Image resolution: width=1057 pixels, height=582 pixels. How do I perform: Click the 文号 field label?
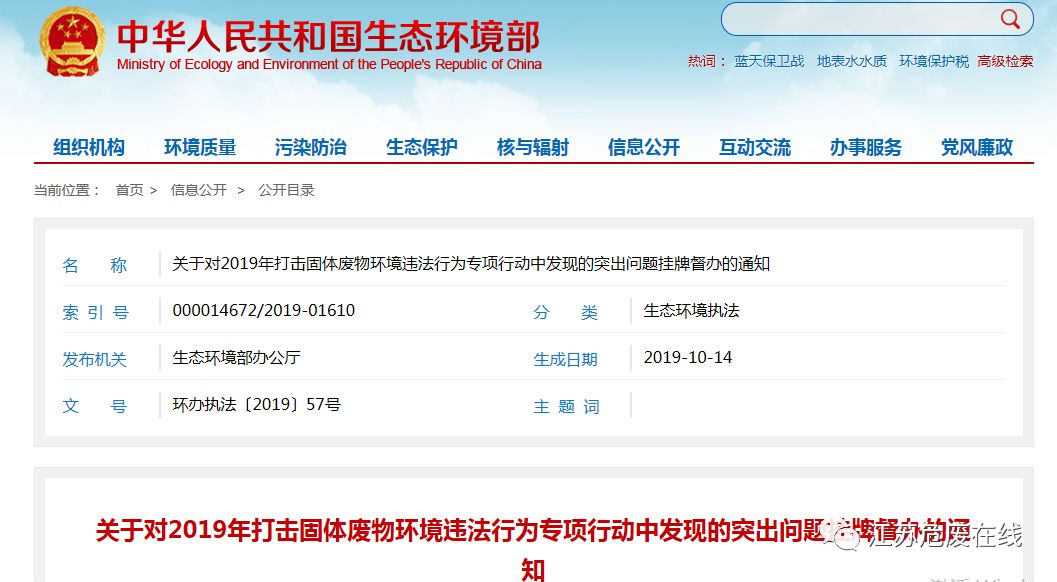point(94,407)
